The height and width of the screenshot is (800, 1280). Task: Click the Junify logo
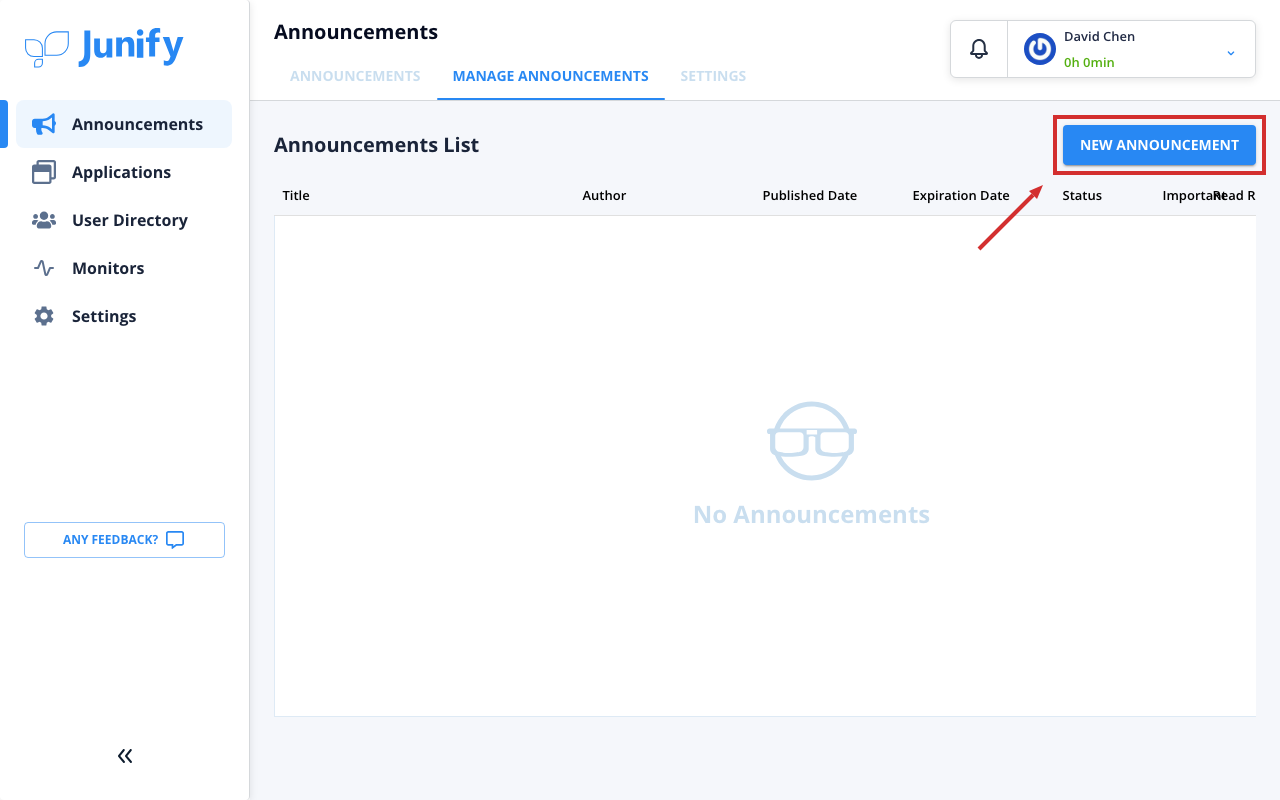click(x=104, y=47)
